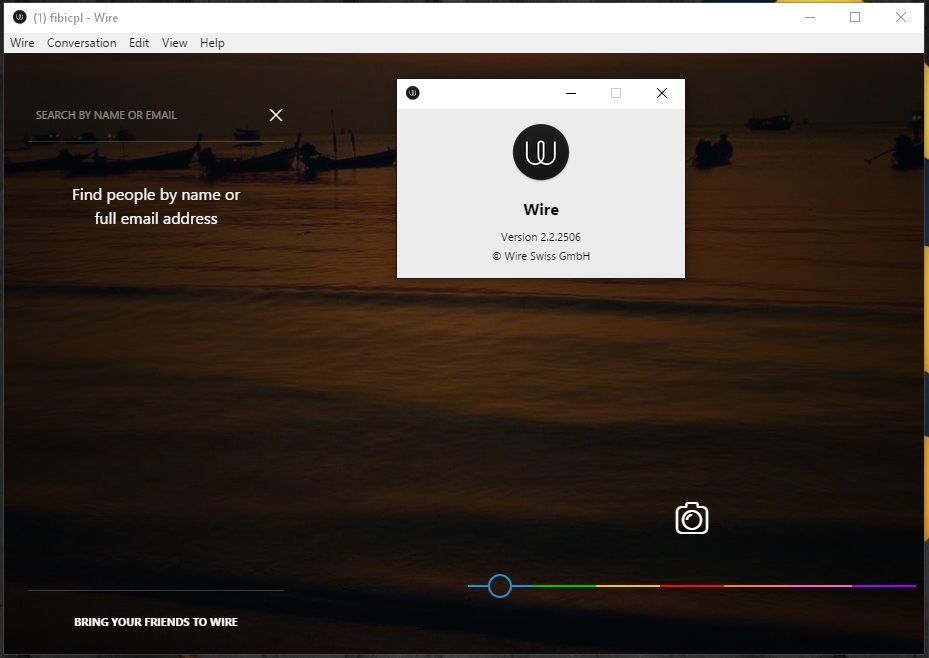
Task: Click the Version 2.2.2506 text
Action: click(541, 237)
